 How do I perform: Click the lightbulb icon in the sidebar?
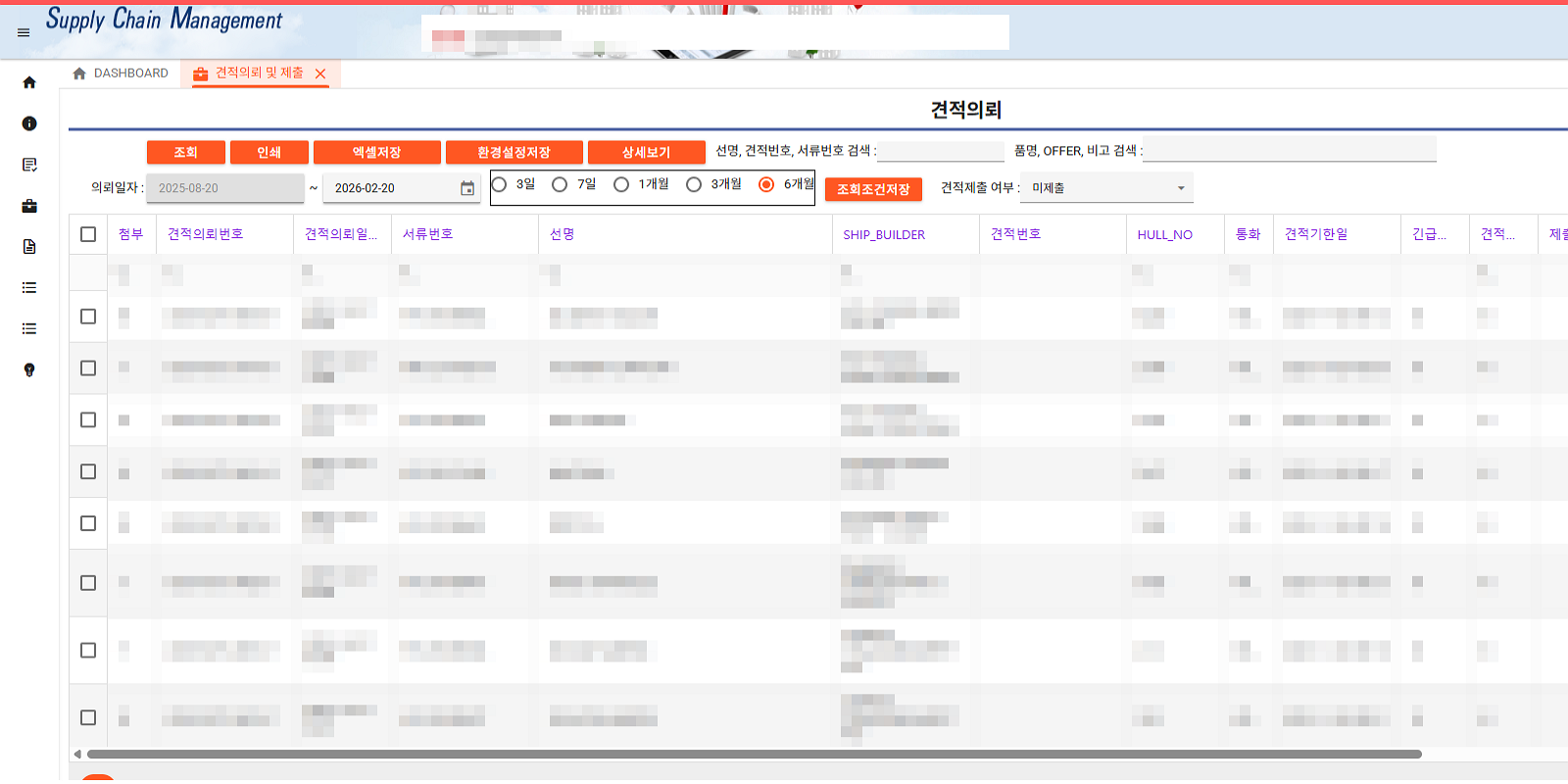[x=29, y=369]
